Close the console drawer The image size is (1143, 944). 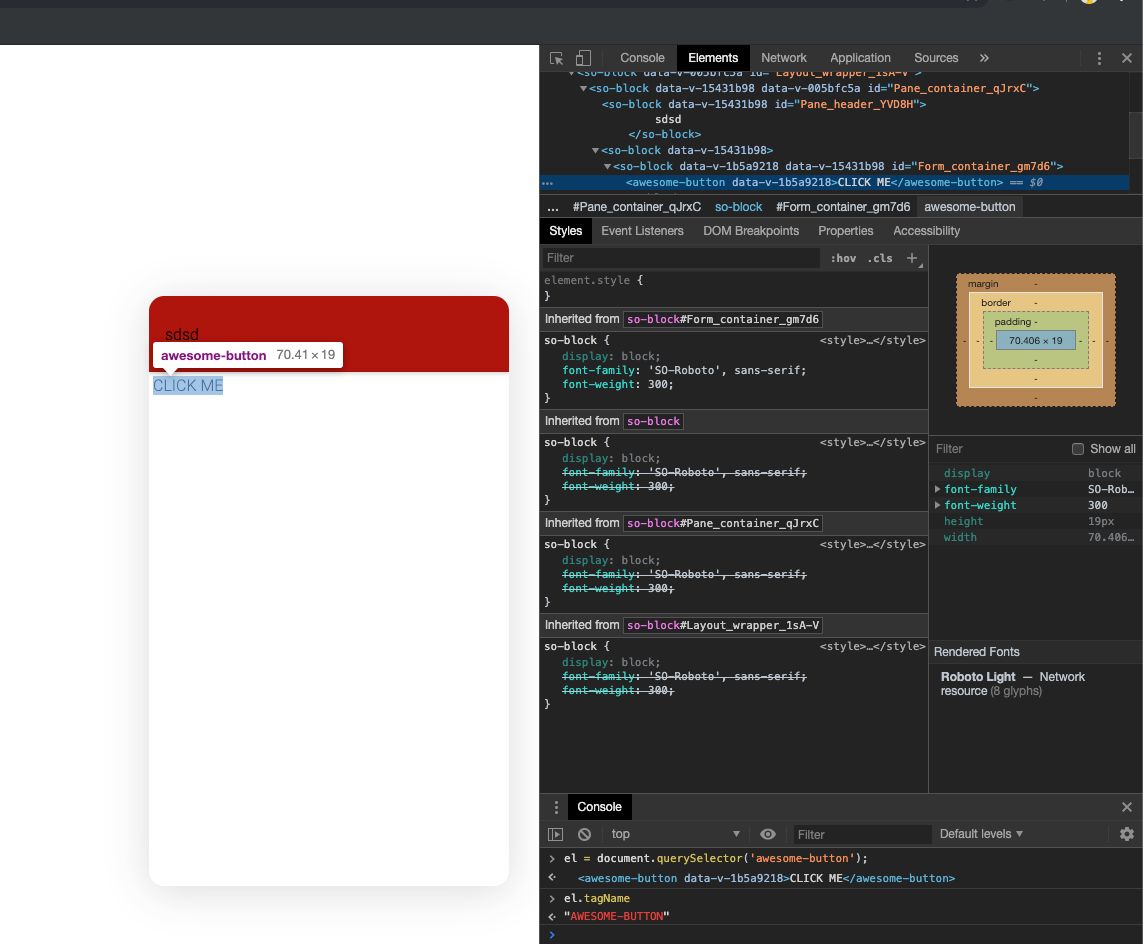[1127, 807]
